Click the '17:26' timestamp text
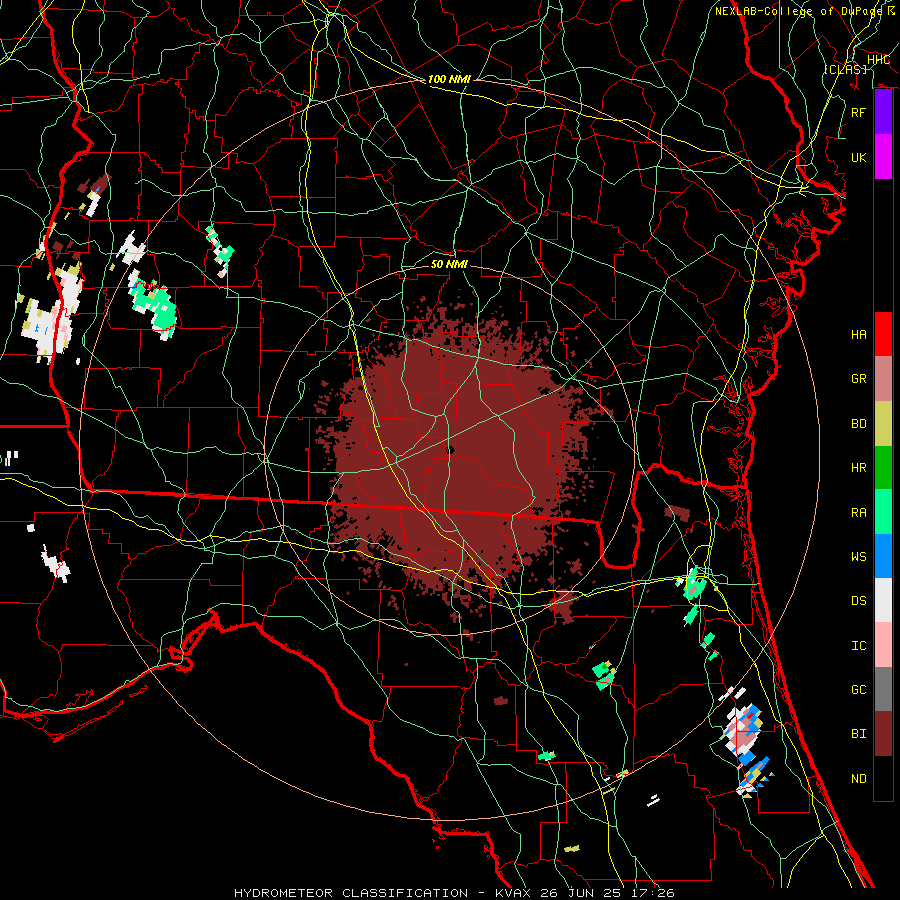The image size is (900, 900). [x=654, y=893]
